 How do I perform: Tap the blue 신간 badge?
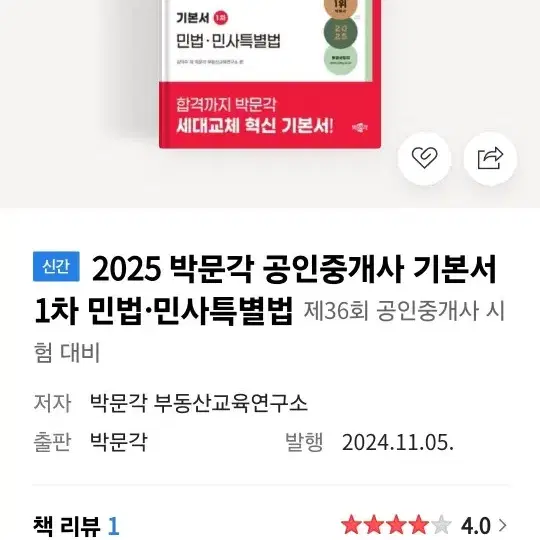pyautogui.click(x=56, y=267)
